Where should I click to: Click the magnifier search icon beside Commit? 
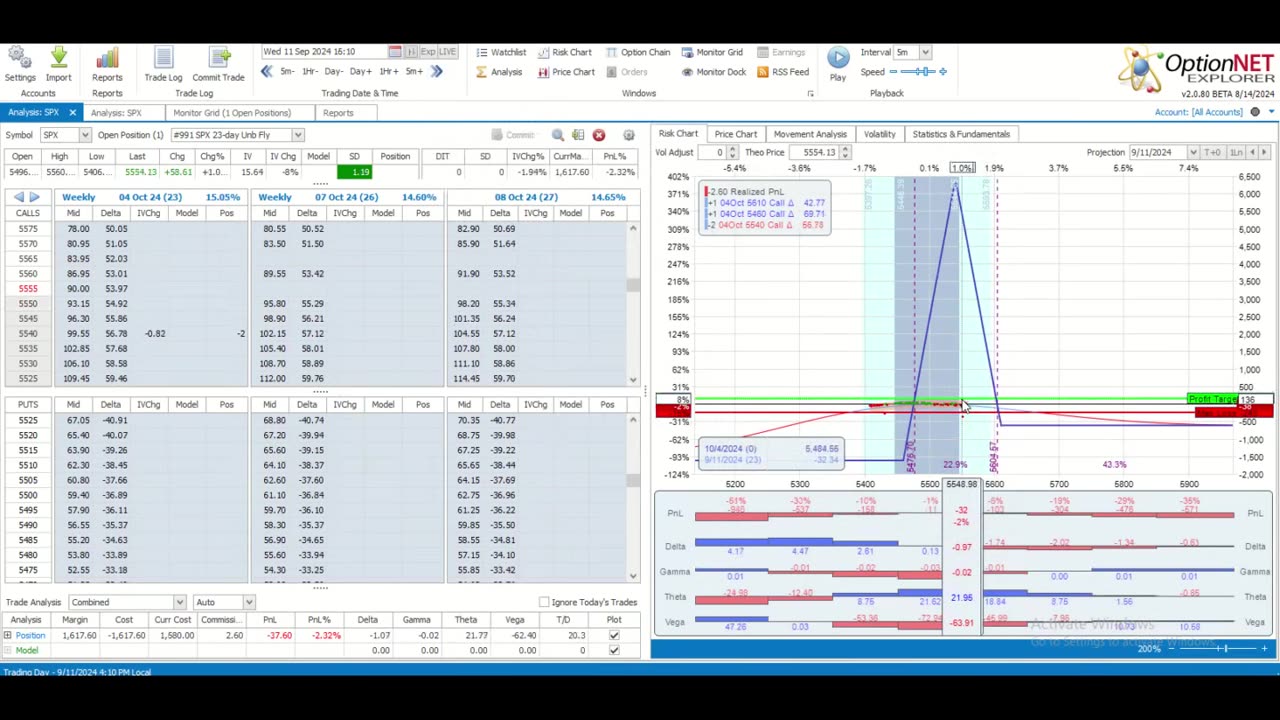click(558, 134)
